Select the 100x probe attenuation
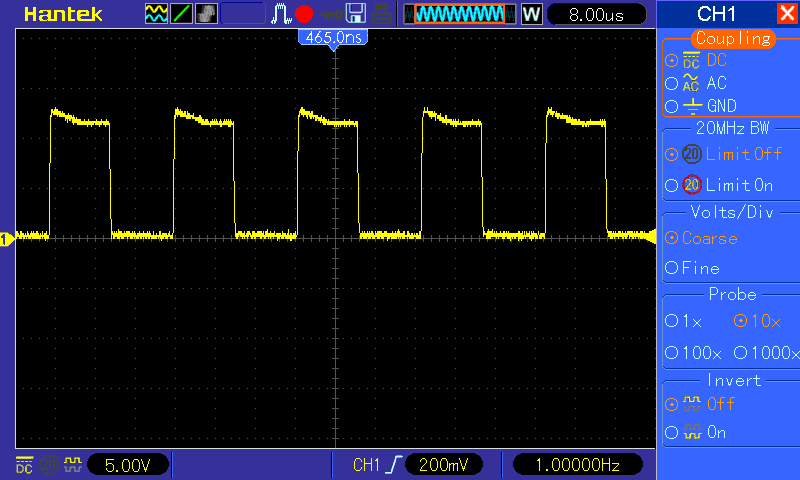The width and height of the screenshot is (800, 480). pyautogui.click(x=671, y=352)
